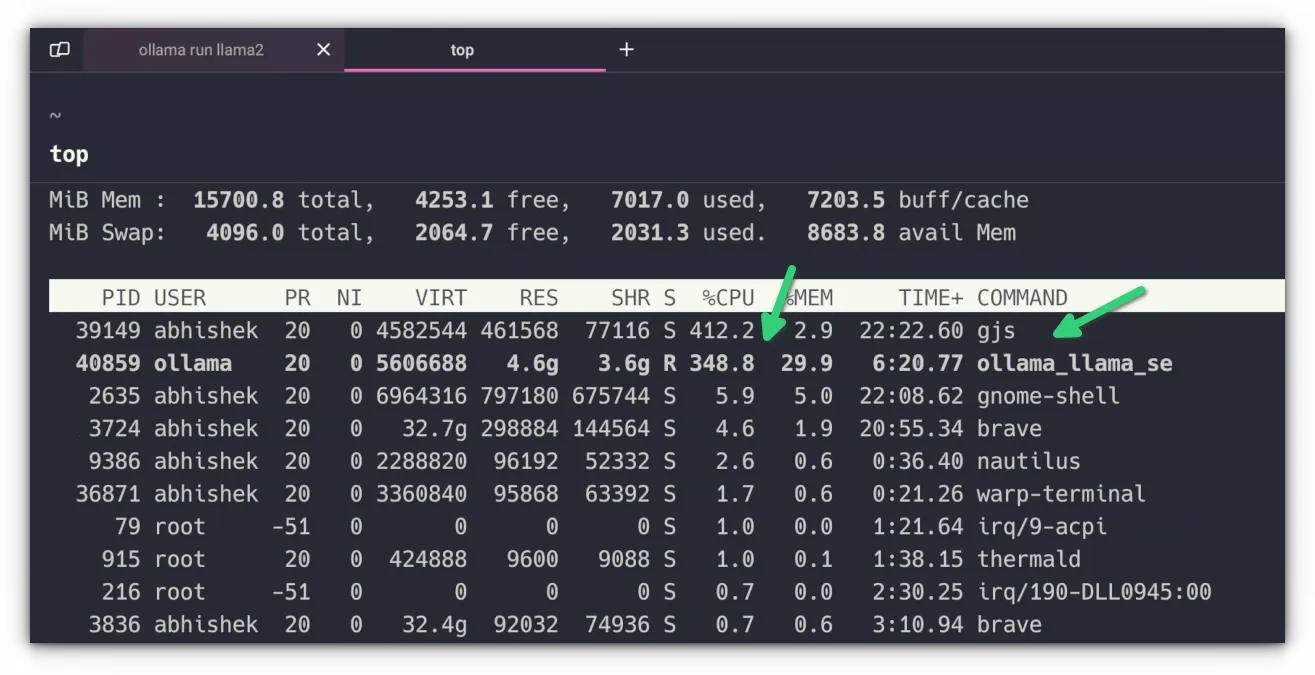This screenshot has width=1315, height=675.
Task: Click swap total value 4096.0
Action: [x=245, y=233]
